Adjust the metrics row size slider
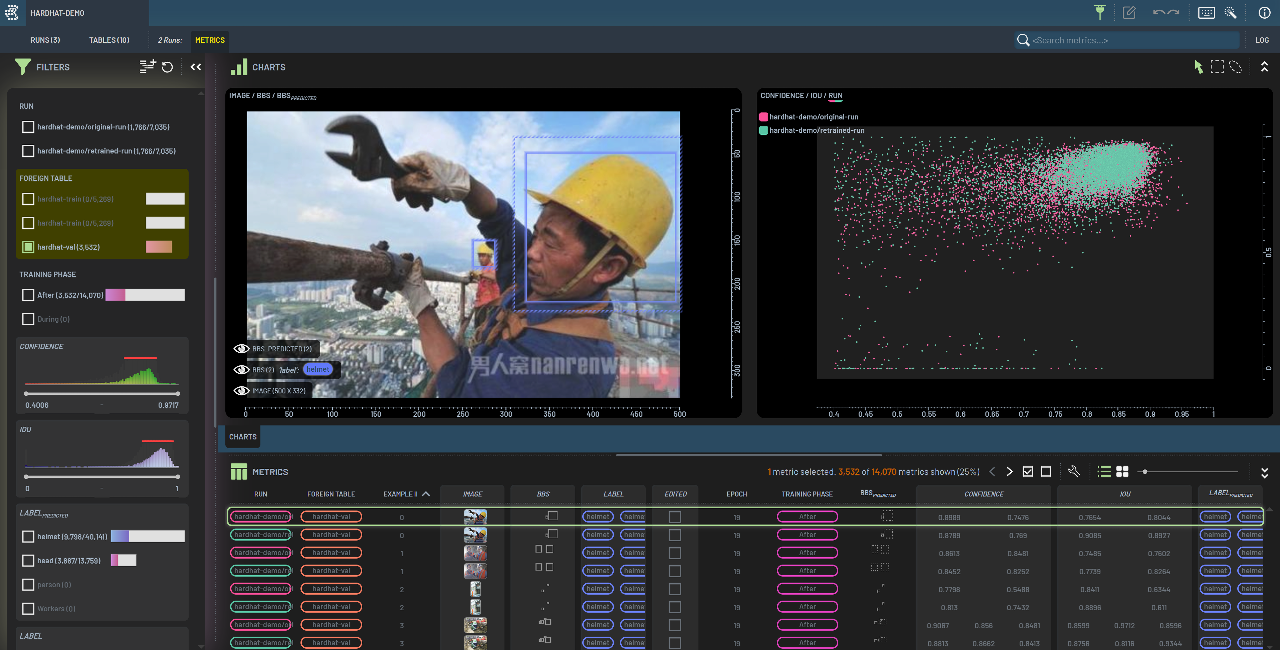 pyautogui.click(x=1144, y=472)
